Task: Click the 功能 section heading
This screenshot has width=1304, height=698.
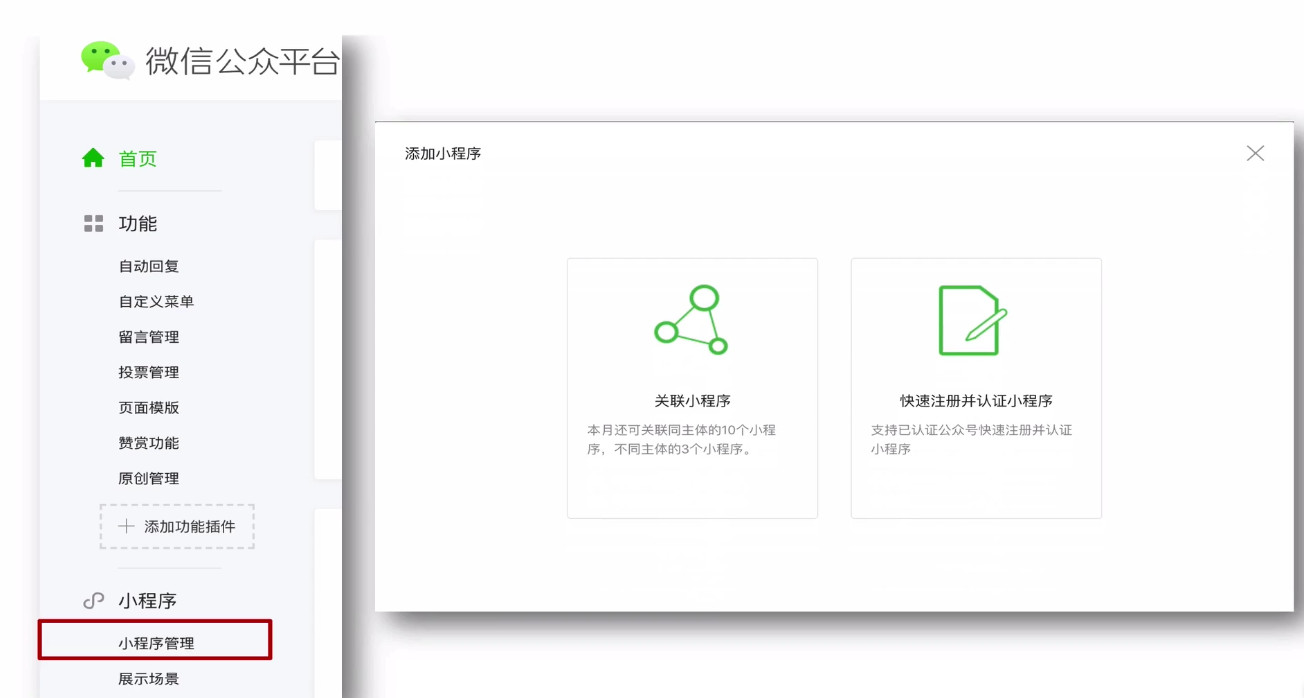Action: [138, 224]
